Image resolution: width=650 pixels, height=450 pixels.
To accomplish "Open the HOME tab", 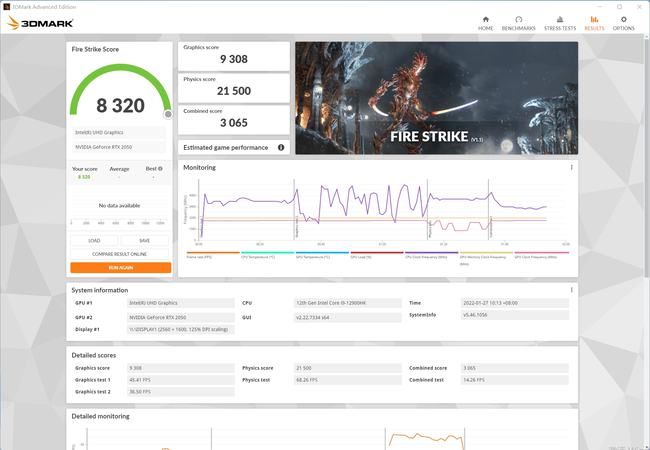I will pos(485,23).
